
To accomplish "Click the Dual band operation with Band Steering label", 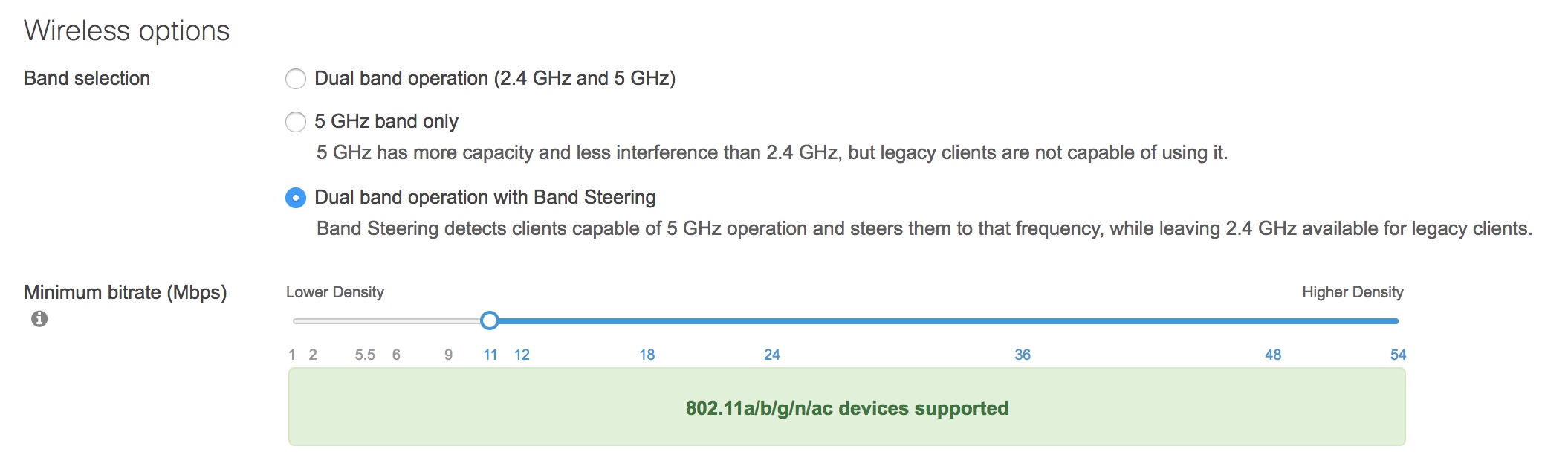I will click(x=485, y=197).
